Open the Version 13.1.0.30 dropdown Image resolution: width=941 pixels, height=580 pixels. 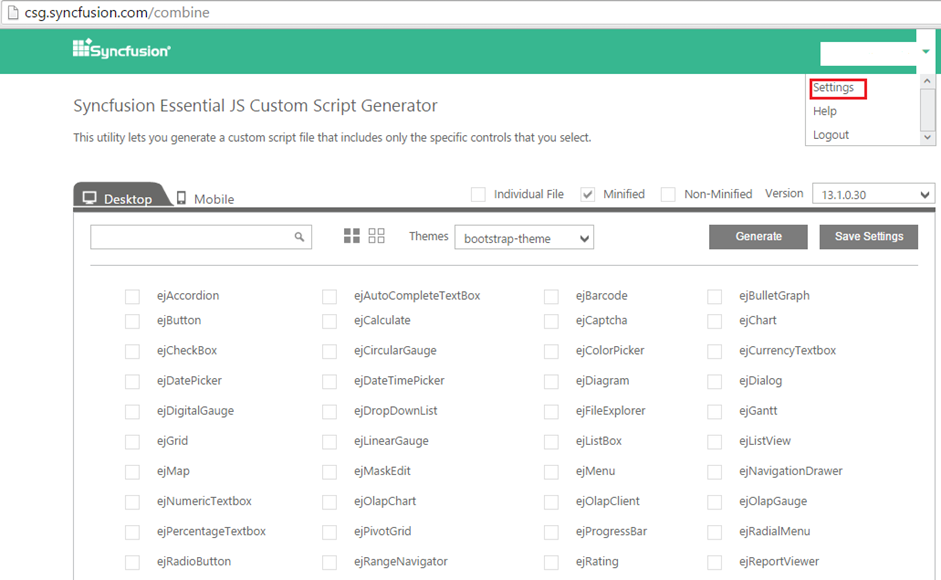point(873,195)
